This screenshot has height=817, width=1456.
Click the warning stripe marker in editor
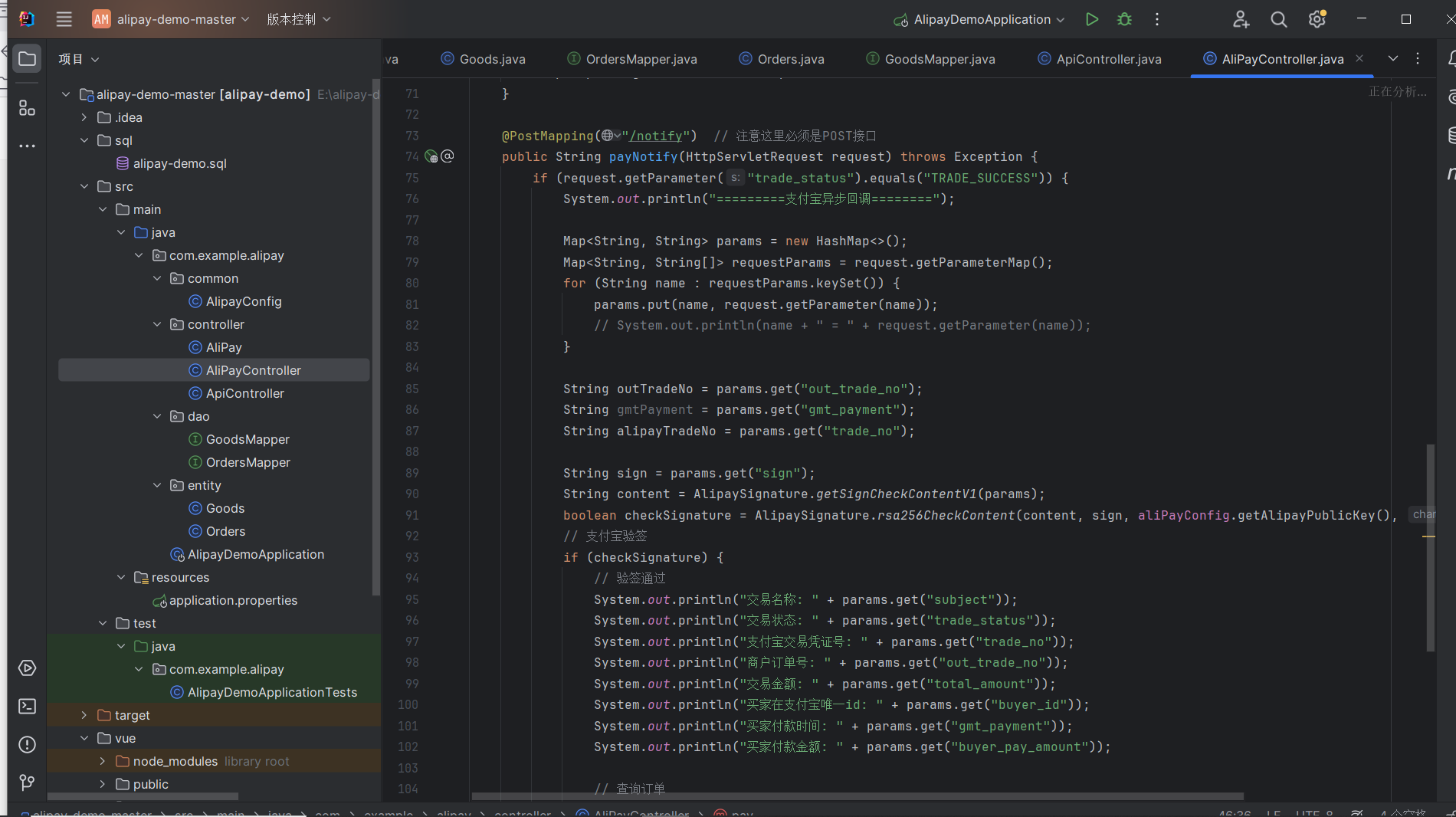point(1428,536)
